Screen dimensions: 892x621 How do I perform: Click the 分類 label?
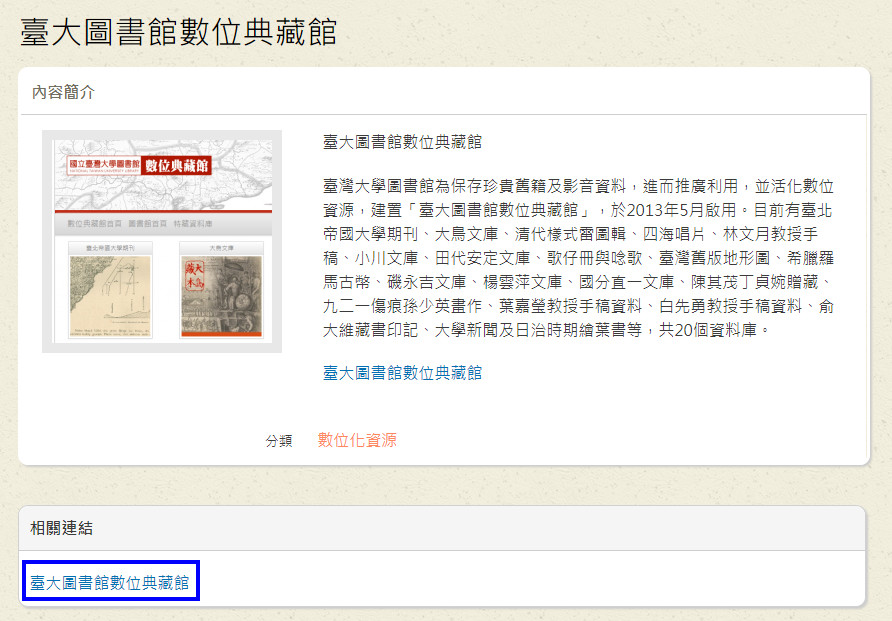(279, 441)
